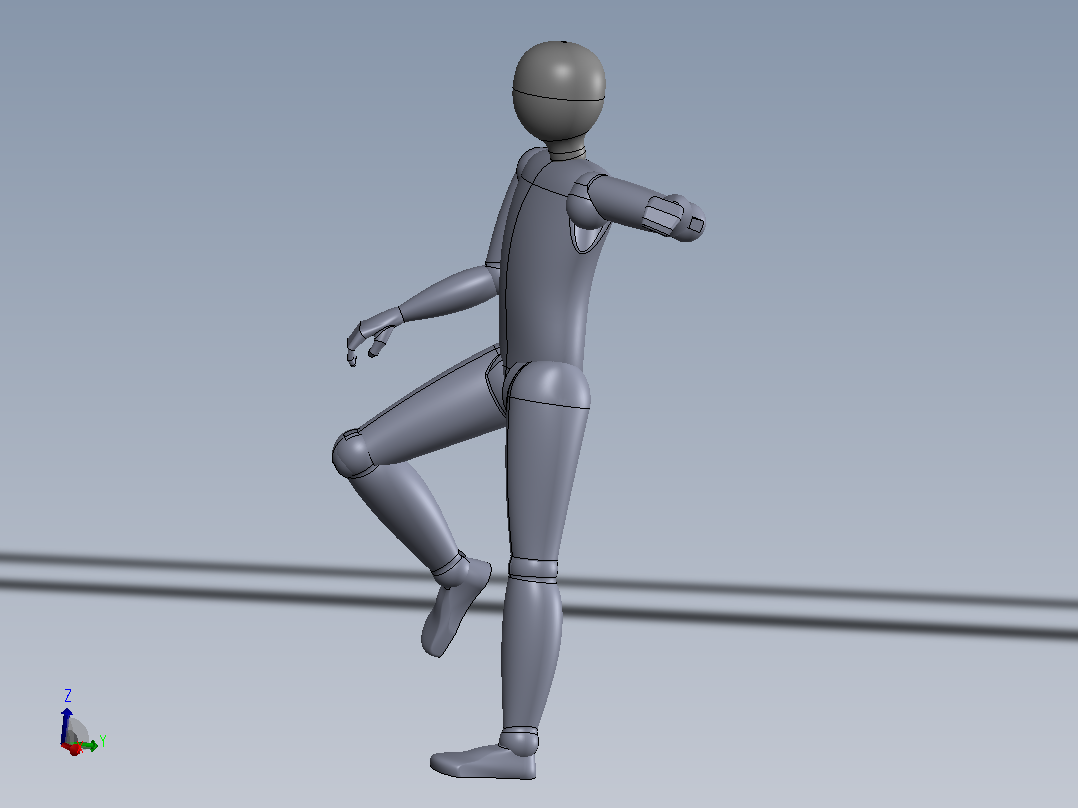Screen dimensions: 1078x808
Task: Click the red X axis of the triad
Action: coord(72,749)
